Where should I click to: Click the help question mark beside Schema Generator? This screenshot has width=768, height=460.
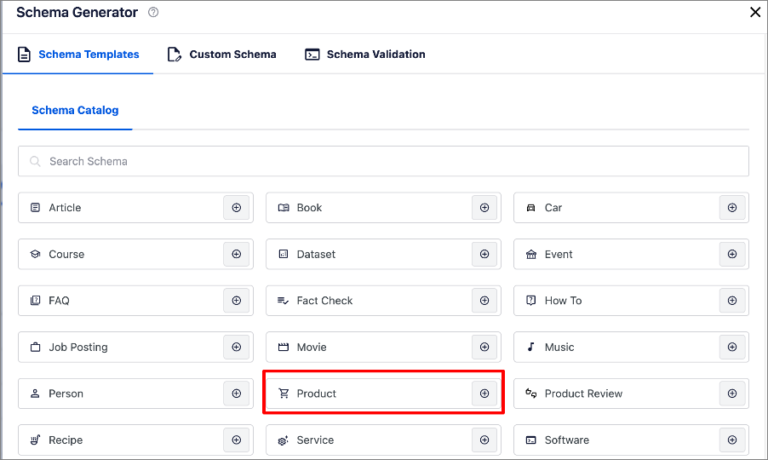click(x=153, y=12)
